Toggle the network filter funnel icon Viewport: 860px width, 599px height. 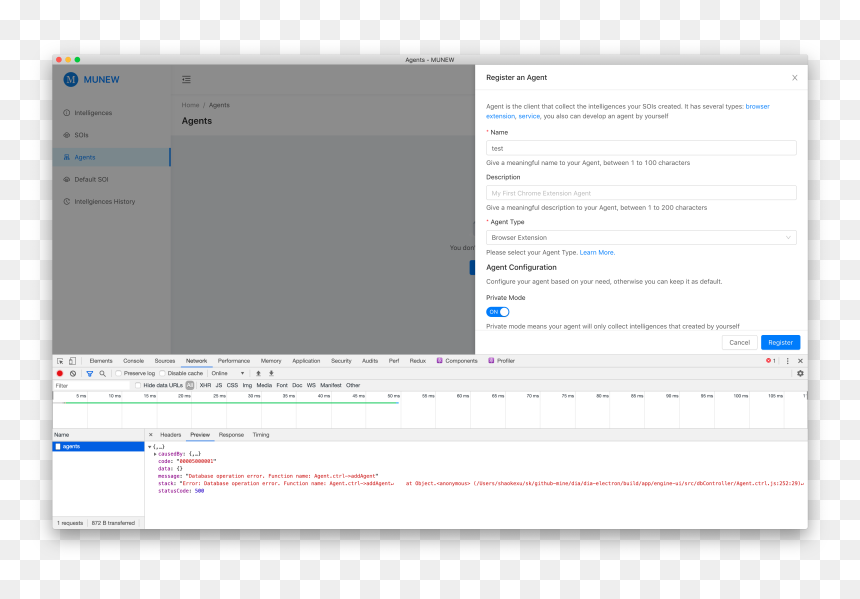pyautogui.click(x=90, y=374)
